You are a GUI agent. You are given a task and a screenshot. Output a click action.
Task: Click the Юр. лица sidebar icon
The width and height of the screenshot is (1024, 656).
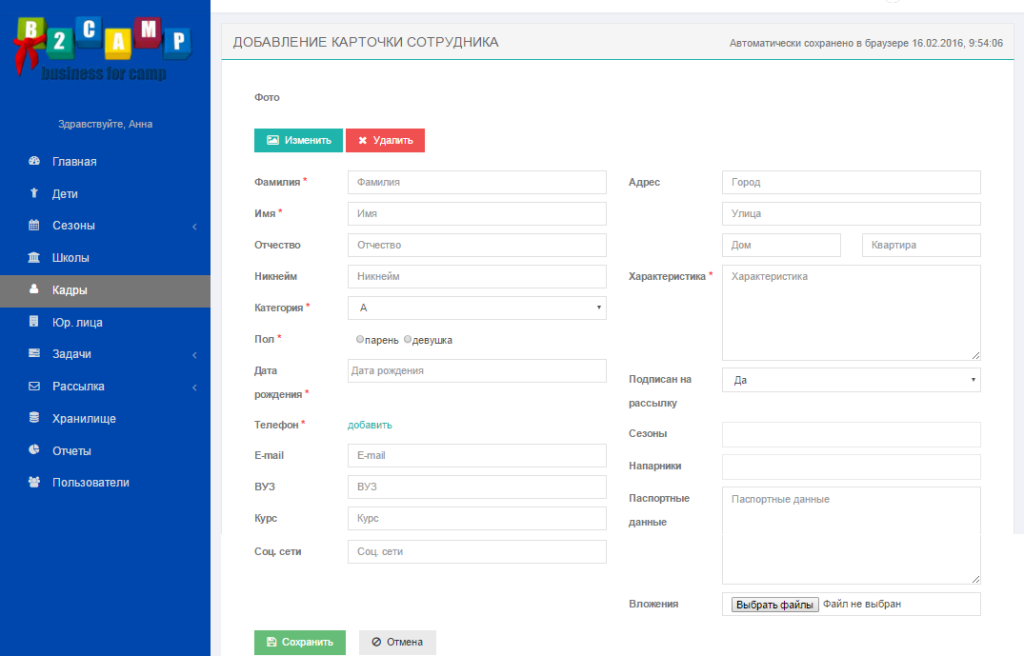tap(34, 322)
